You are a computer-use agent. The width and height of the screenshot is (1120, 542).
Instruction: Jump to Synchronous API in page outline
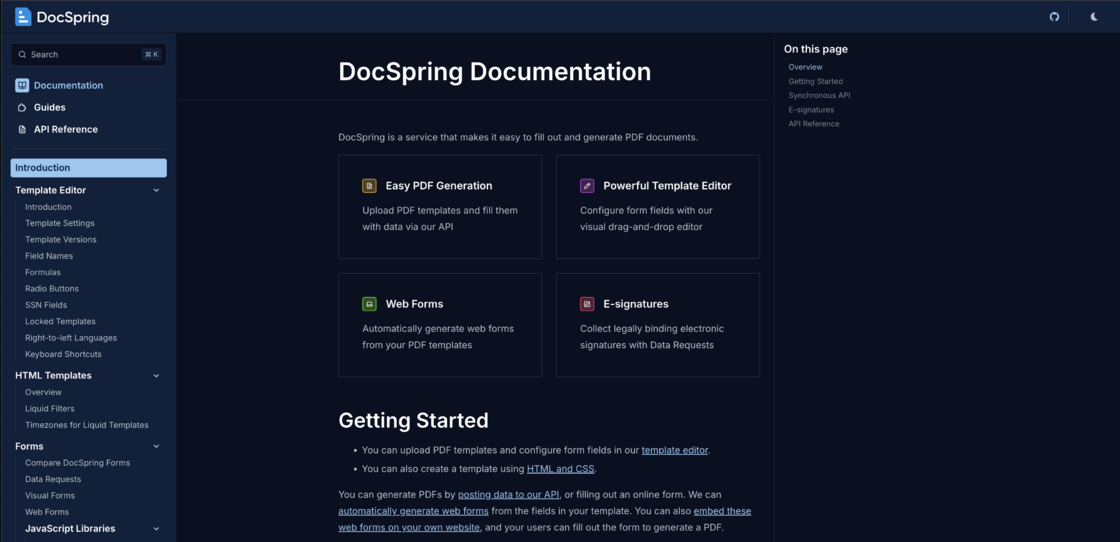tap(819, 96)
